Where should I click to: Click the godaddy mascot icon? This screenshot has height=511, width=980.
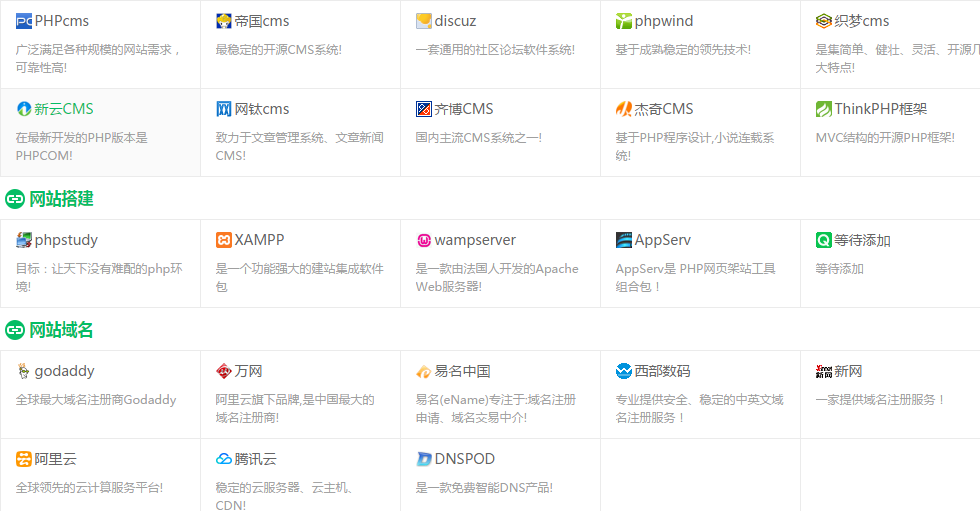click(24, 371)
